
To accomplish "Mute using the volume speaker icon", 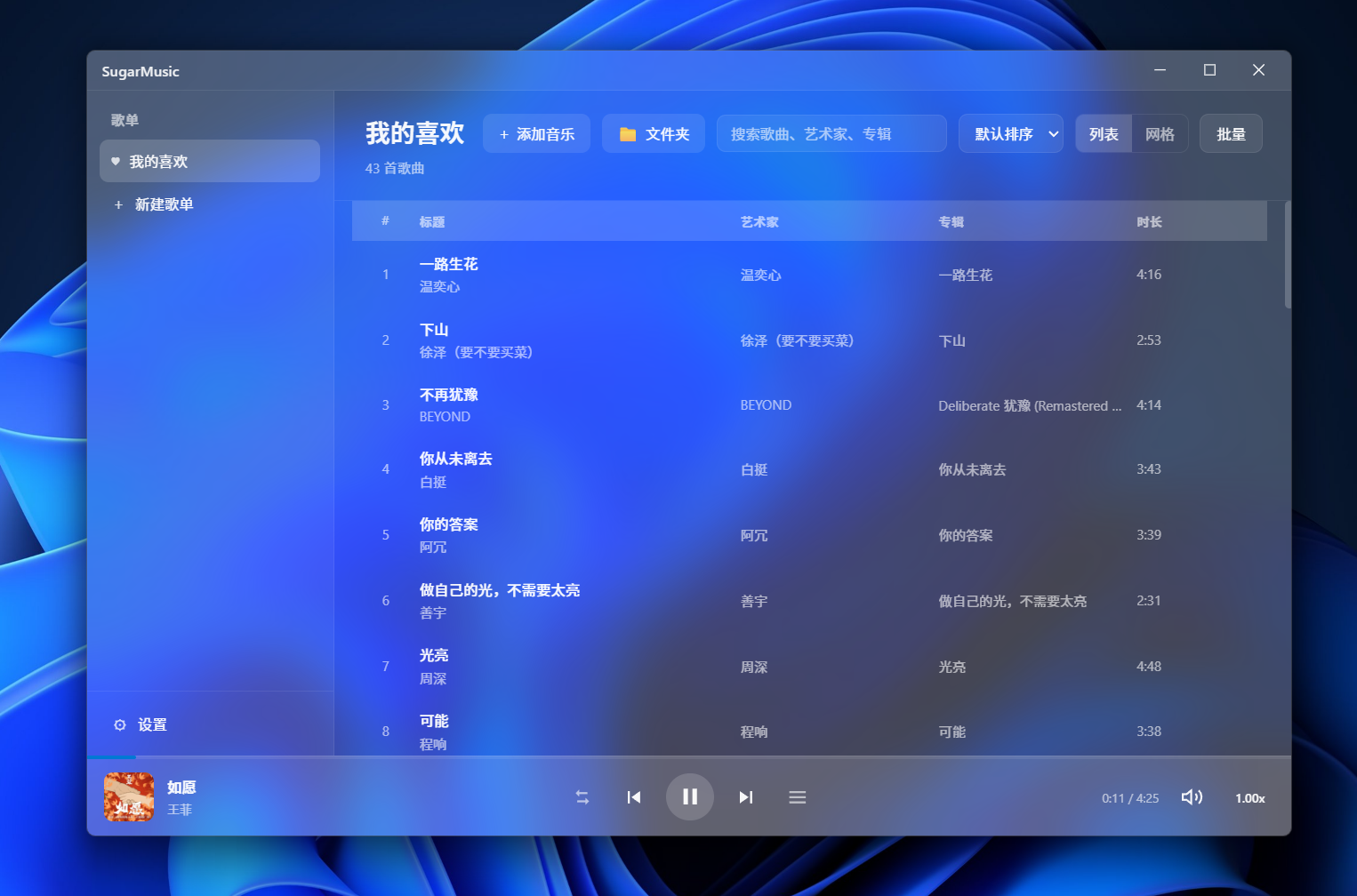I will pyautogui.click(x=1192, y=797).
